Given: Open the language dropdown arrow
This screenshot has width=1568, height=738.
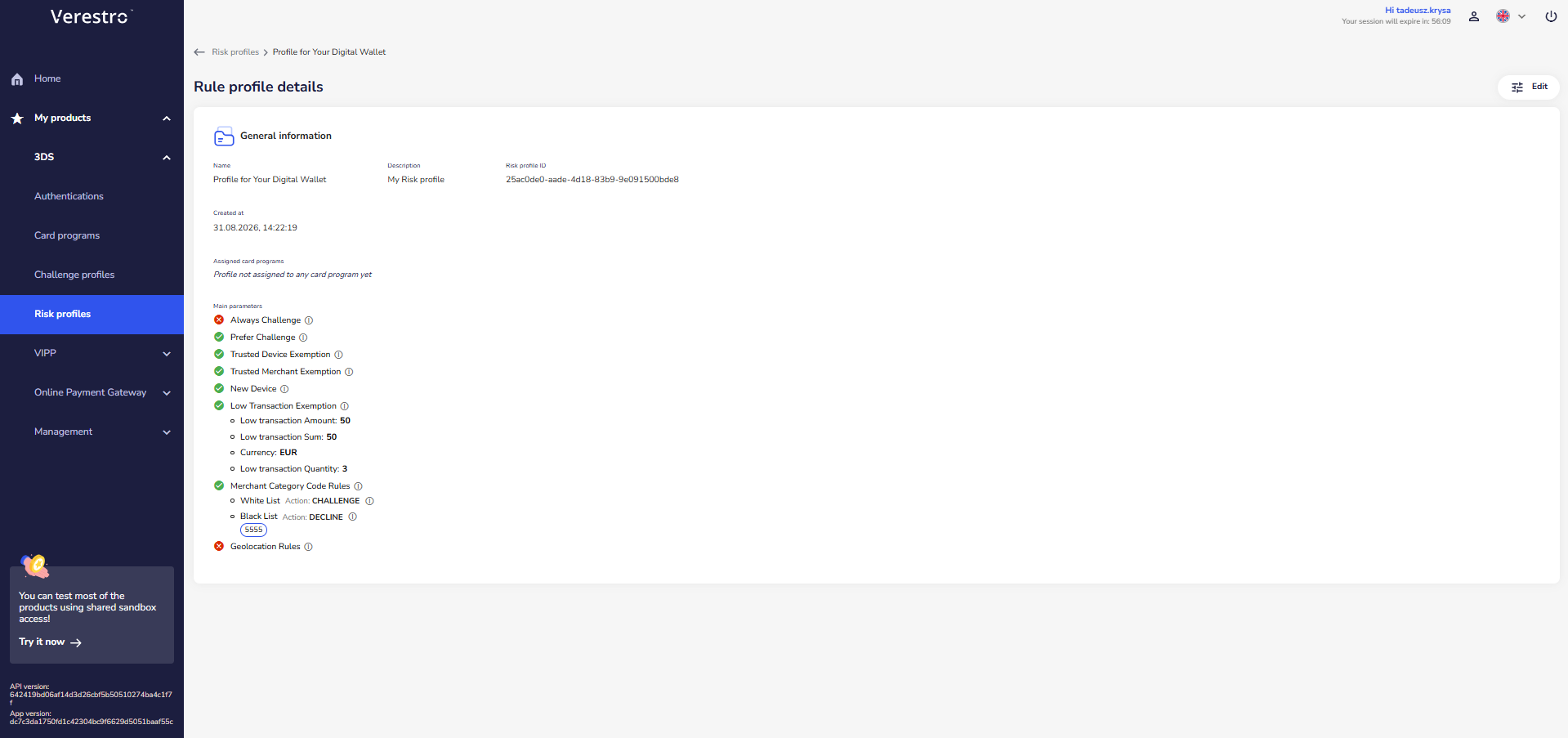Looking at the screenshot, I should [1522, 16].
